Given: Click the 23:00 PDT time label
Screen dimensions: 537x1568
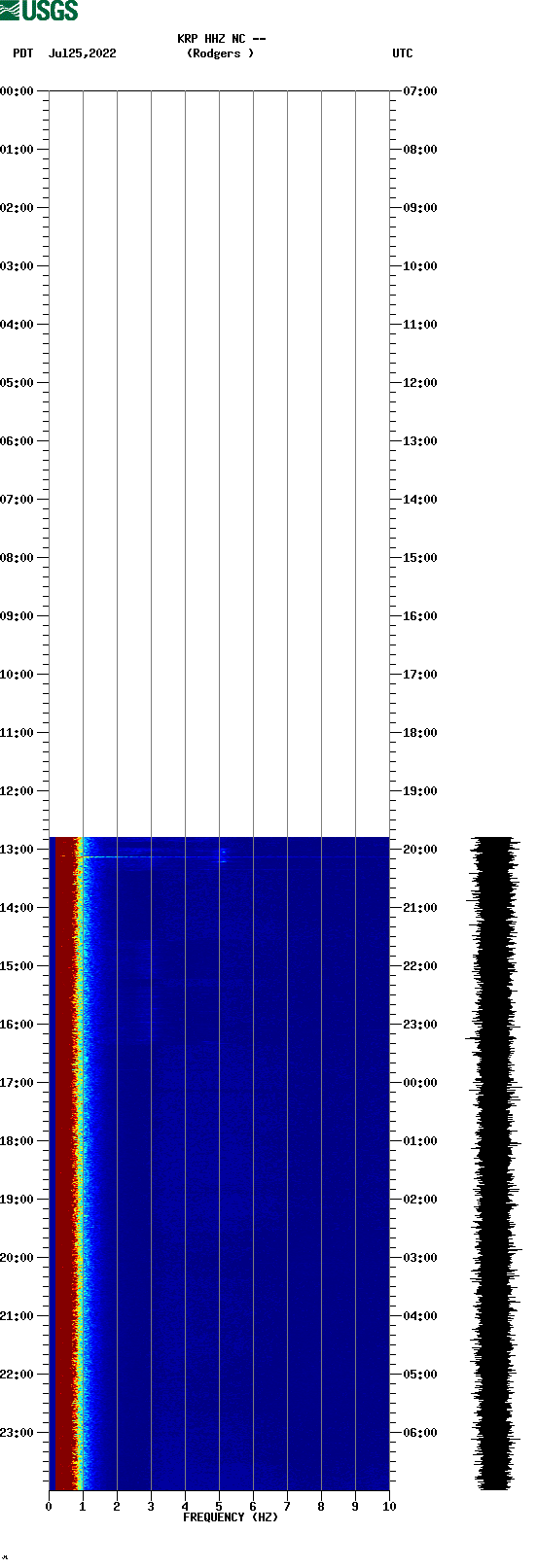Looking at the screenshot, I should pos(17,1433).
